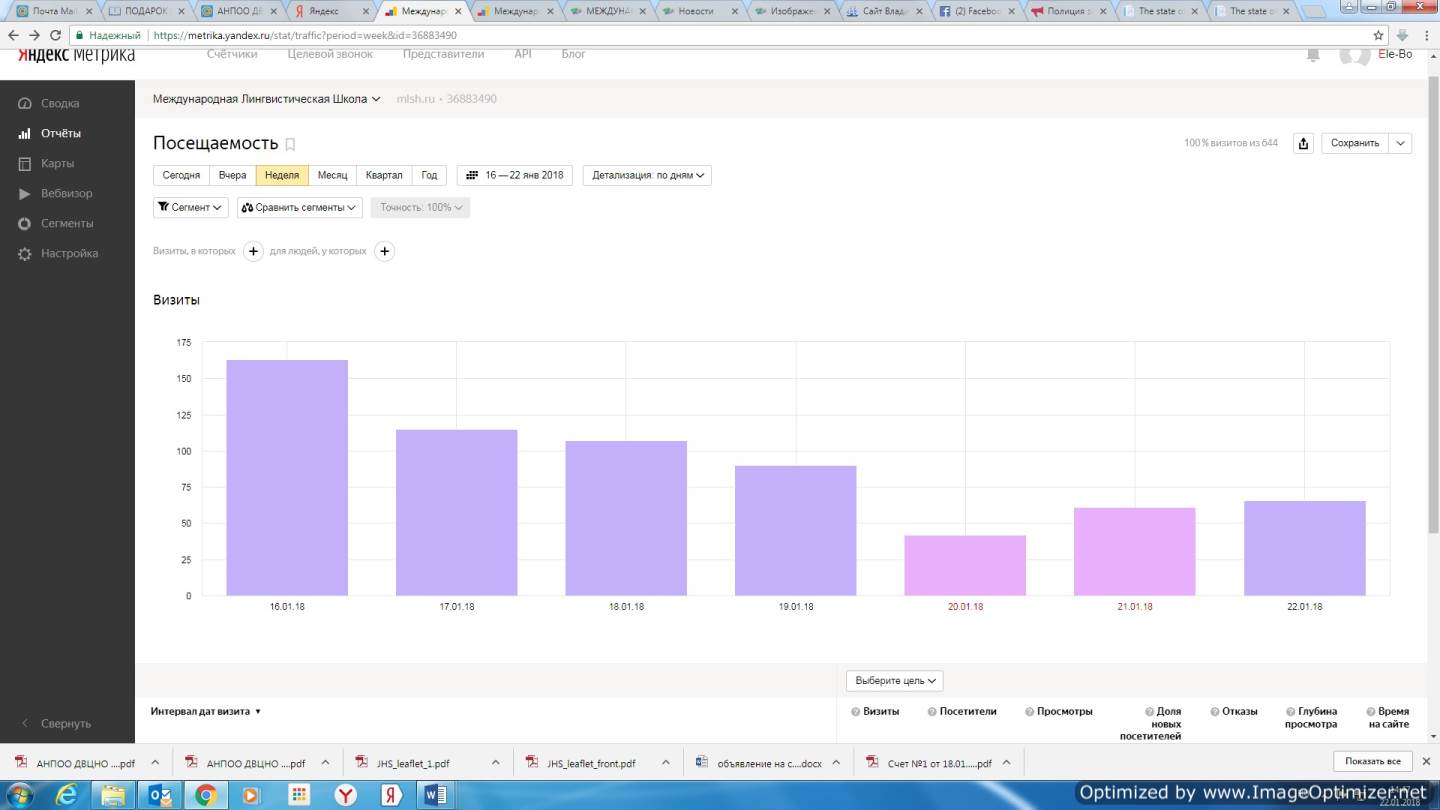The height and width of the screenshot is (810, 1440).
Task: Click the 16.01.18 chart bar
Action: click(x=287, y=478)
